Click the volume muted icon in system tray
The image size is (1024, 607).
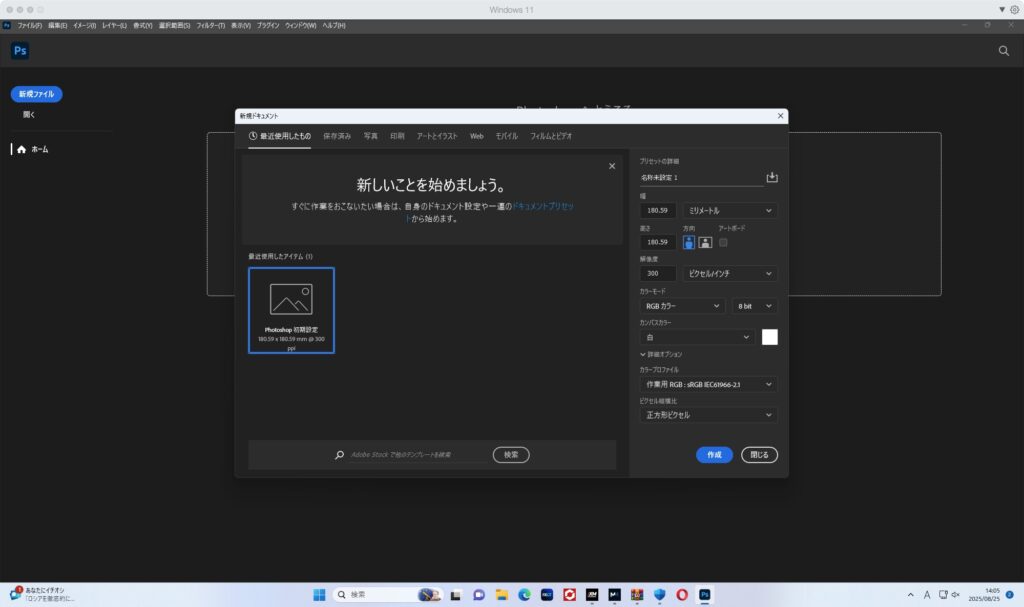(x=955, y=595)
